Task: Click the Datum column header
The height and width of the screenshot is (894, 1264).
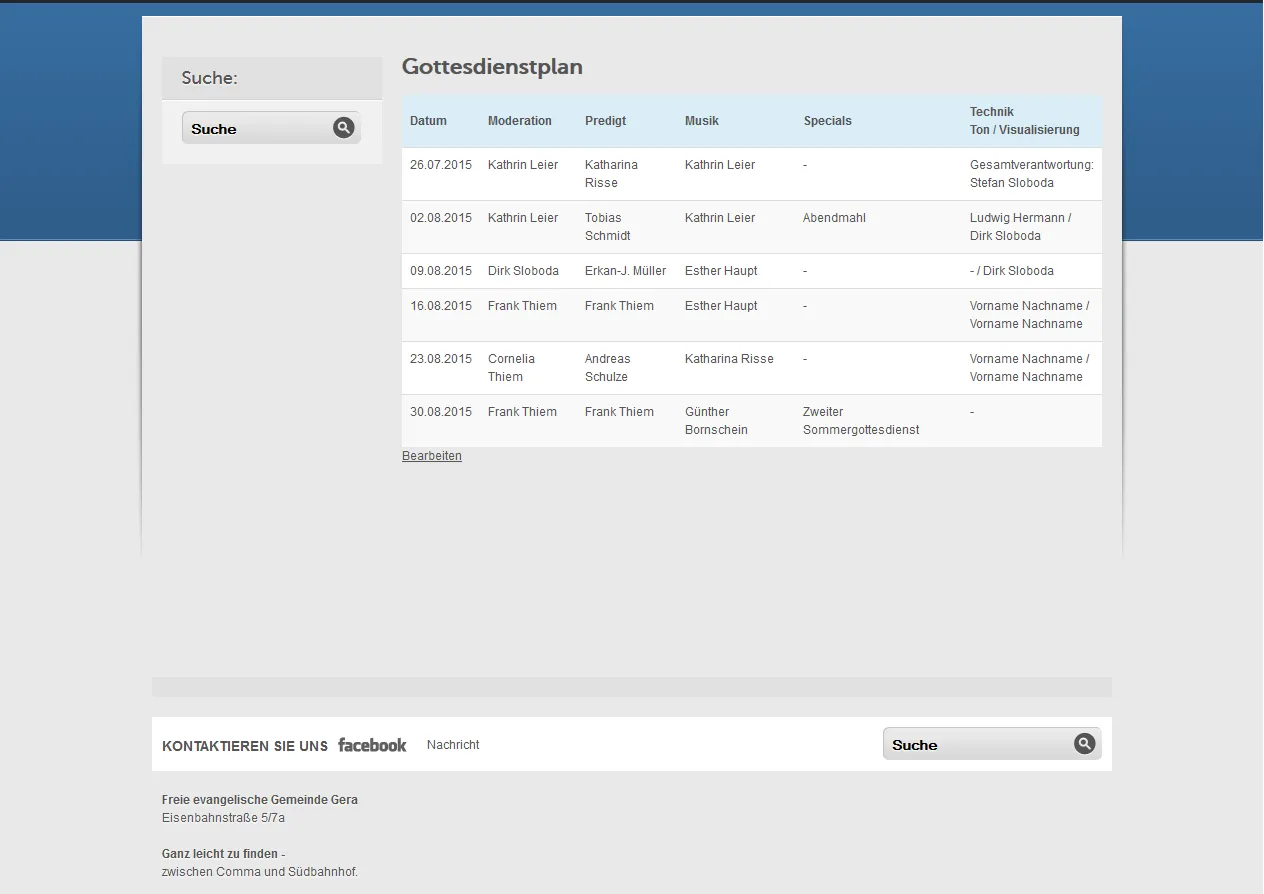Action: (x=428, y=121)
